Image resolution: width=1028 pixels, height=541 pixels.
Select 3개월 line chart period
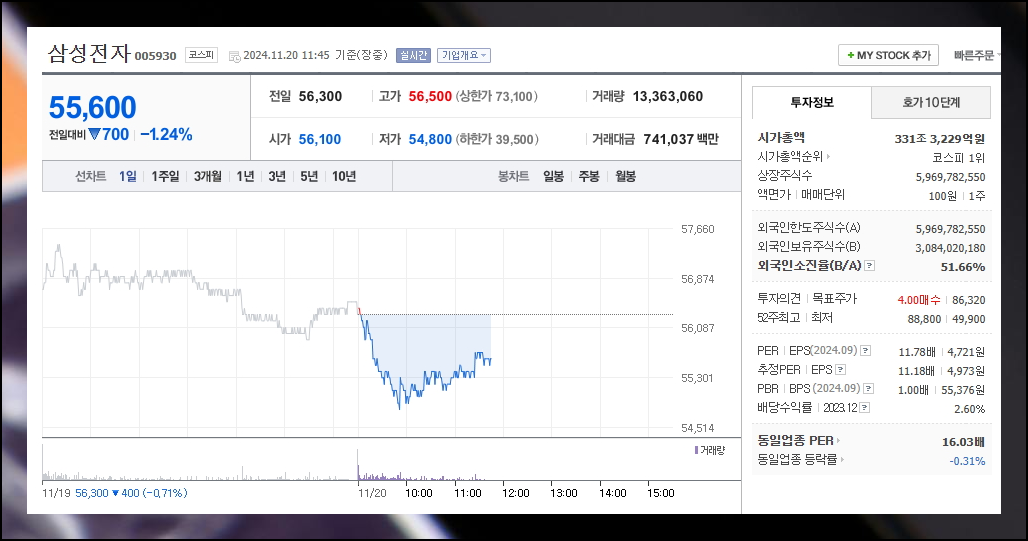208,176
